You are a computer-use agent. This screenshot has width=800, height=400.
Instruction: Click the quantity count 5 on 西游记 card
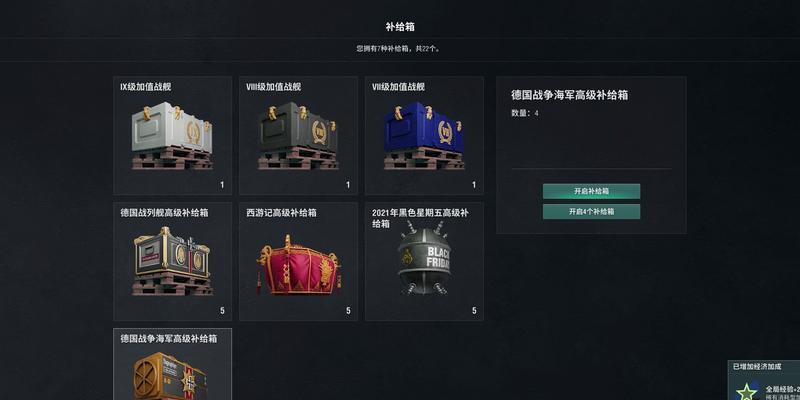[x=348, y=311]
